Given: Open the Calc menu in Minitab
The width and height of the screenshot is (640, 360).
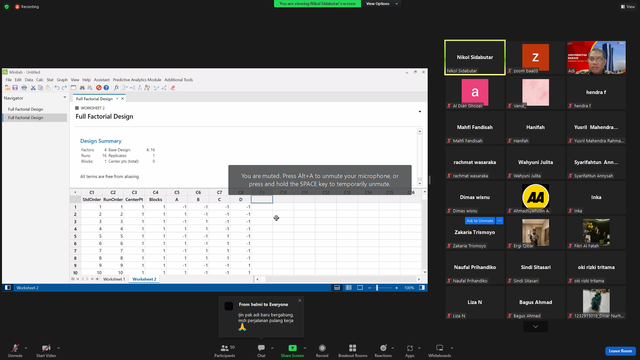Looking at the screenshot, I should (40, 80).
